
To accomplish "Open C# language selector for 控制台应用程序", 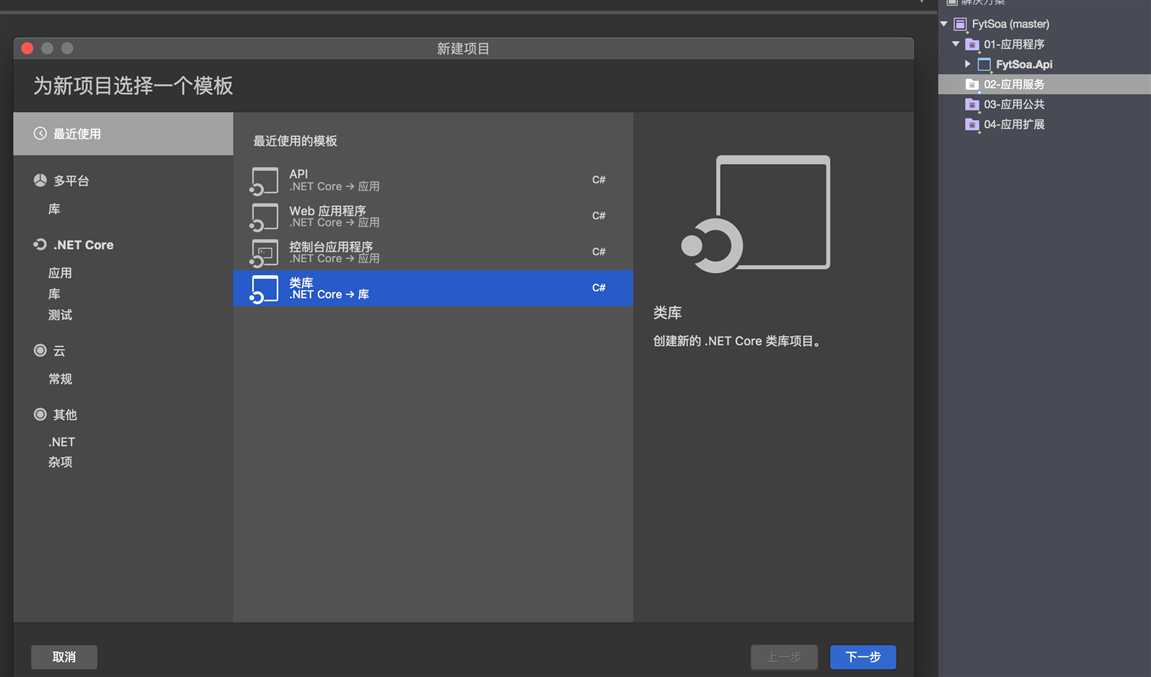I will 599,252.
